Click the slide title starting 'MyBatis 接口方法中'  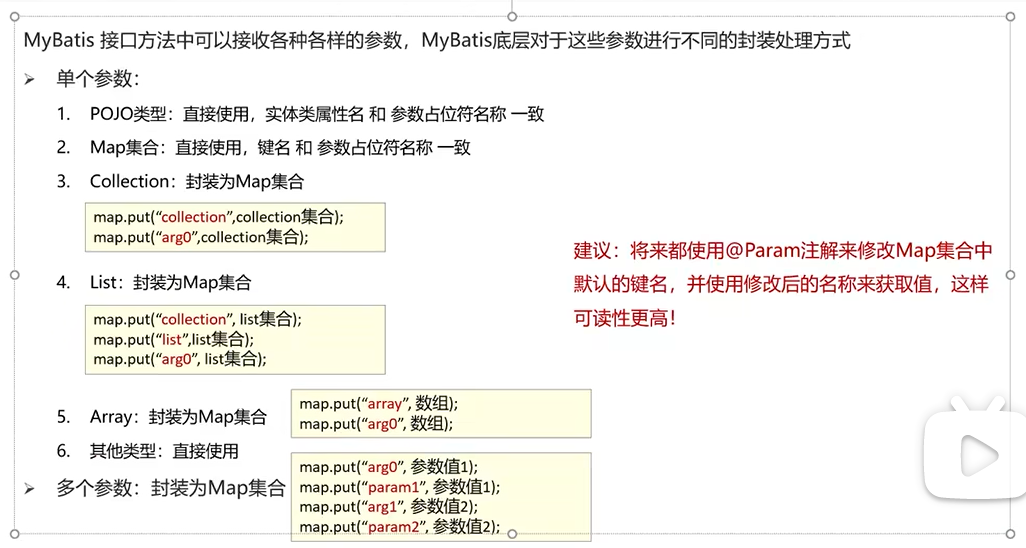(437, 41)
